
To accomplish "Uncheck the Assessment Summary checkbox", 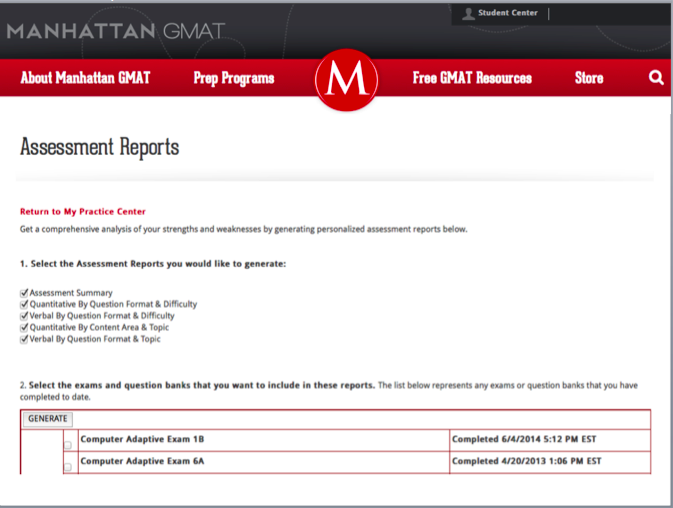I will 24,293.
